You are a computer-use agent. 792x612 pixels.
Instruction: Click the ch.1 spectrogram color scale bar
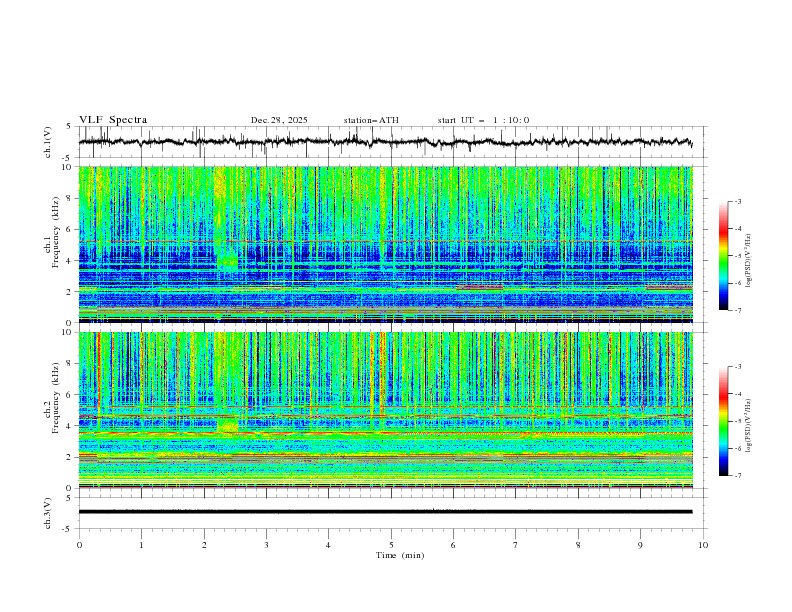723,256
